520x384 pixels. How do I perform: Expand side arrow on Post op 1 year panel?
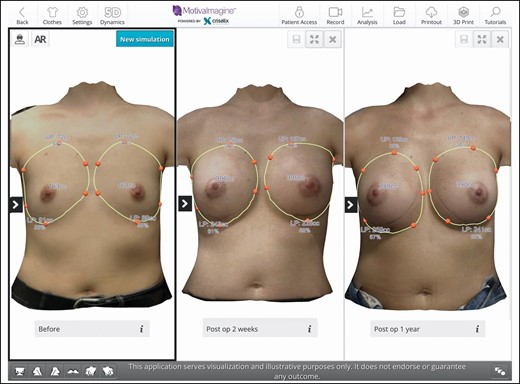coord(351,205)
